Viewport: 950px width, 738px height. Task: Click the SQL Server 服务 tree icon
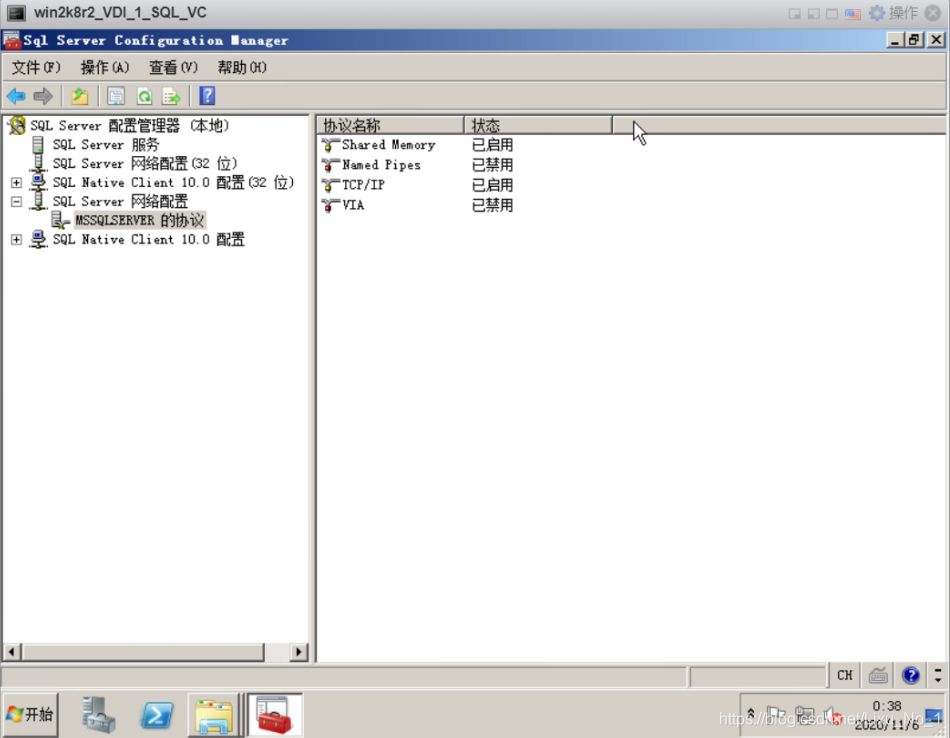click(38, 144)
